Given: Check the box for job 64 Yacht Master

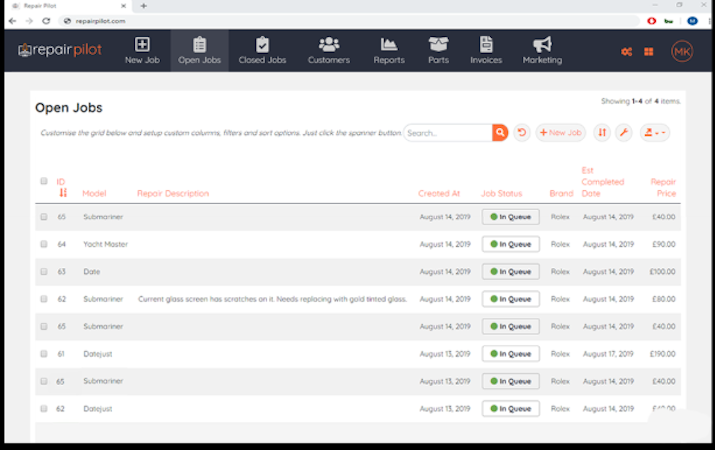Looking at the screenshot, I should click(x=44, y=244).
